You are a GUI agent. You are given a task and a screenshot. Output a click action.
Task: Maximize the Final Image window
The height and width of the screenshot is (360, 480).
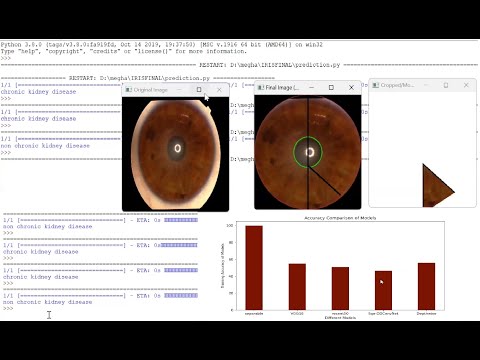pos(331,87)
